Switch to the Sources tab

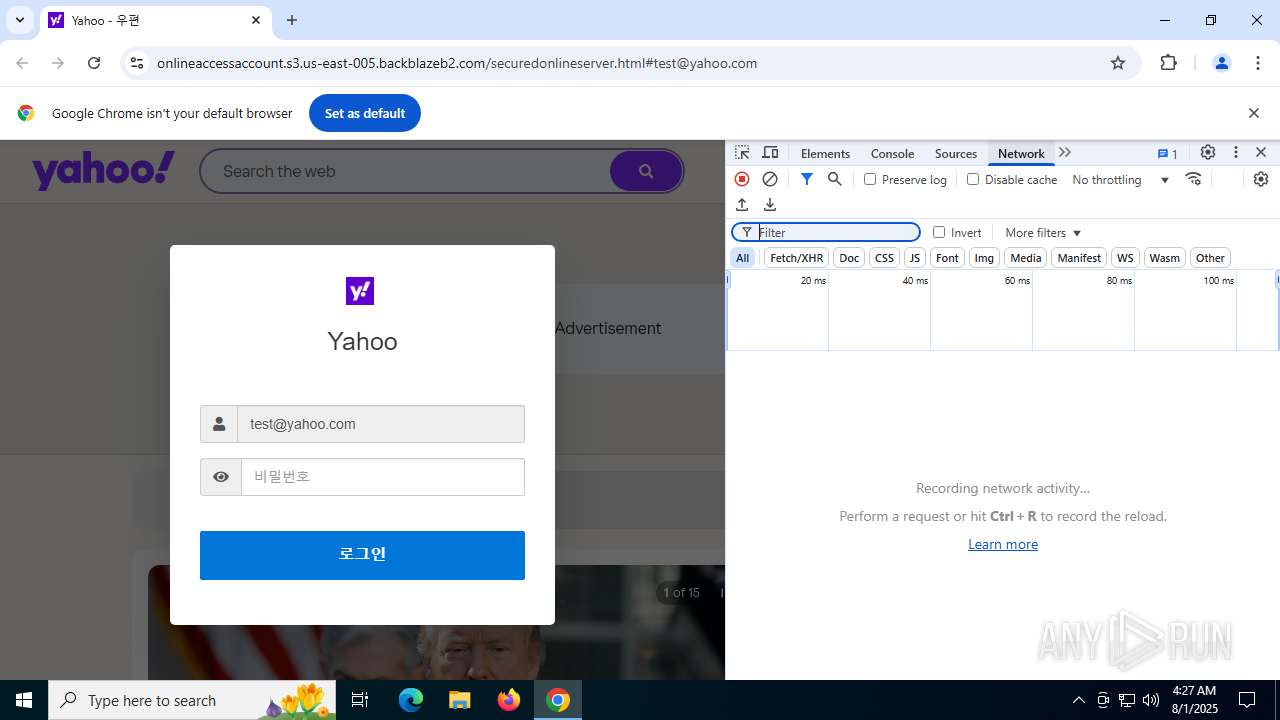[955, 153]
